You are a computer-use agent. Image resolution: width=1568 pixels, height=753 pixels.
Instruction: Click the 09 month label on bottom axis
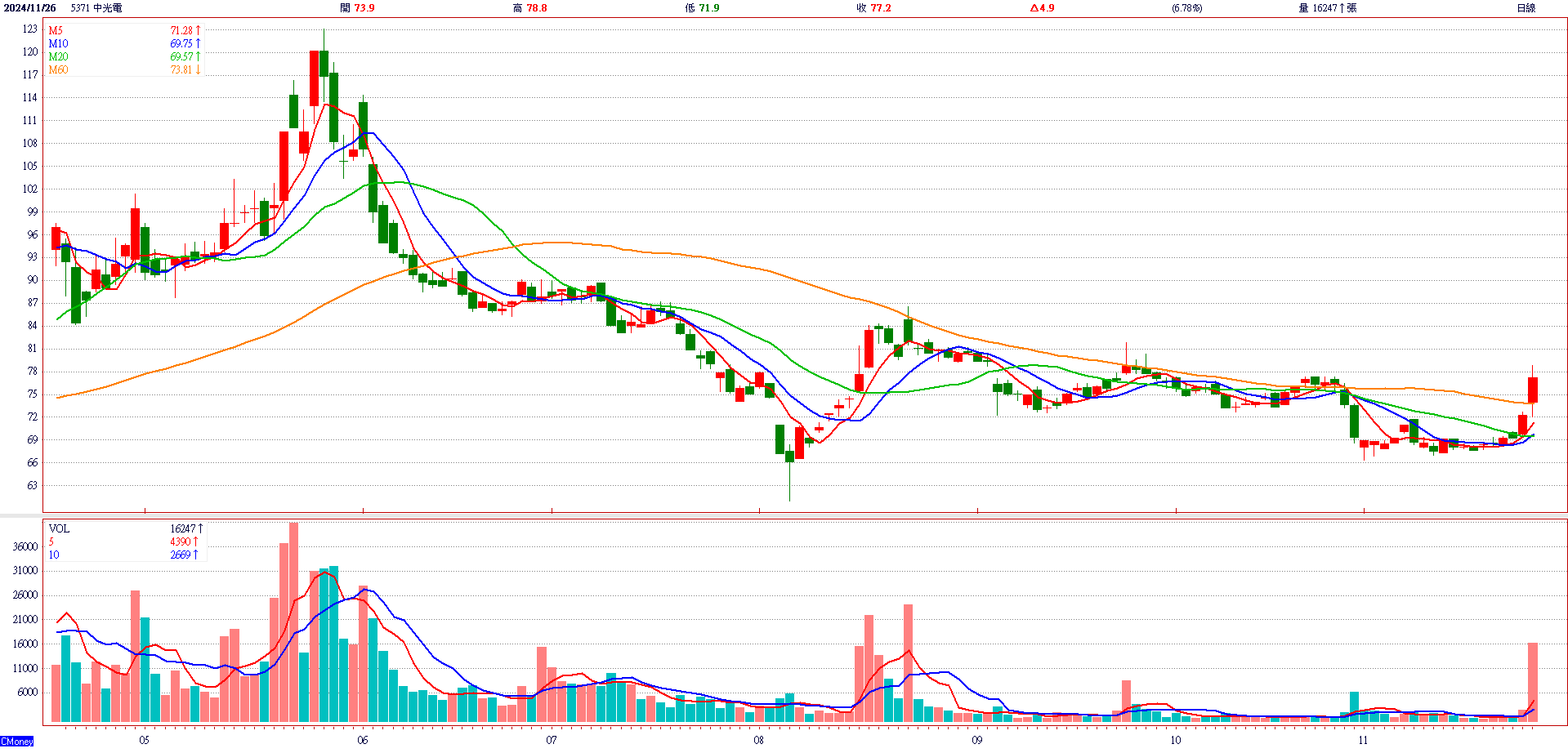point(977,741)
